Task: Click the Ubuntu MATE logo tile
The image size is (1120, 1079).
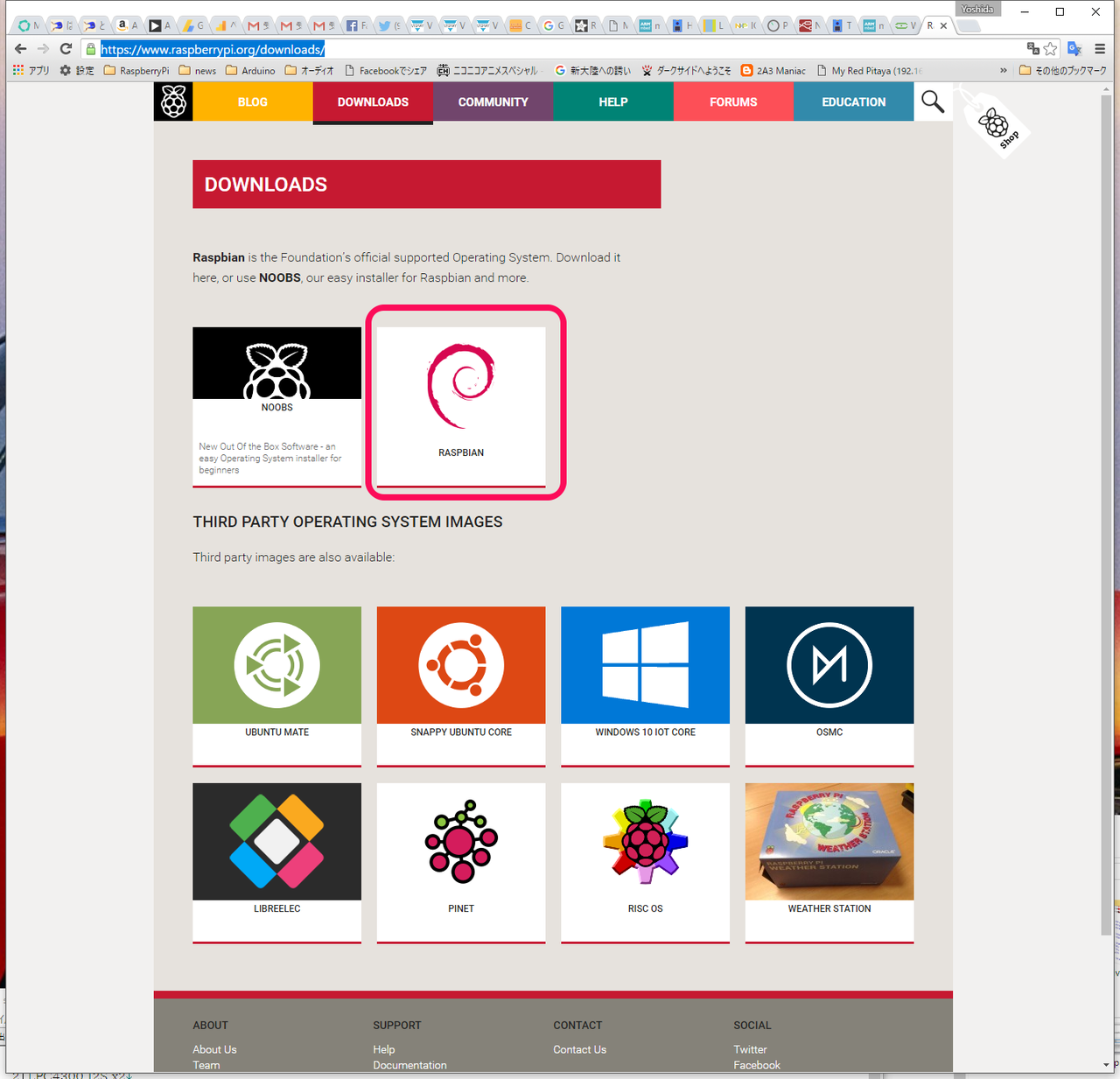Action: (276, 665)
